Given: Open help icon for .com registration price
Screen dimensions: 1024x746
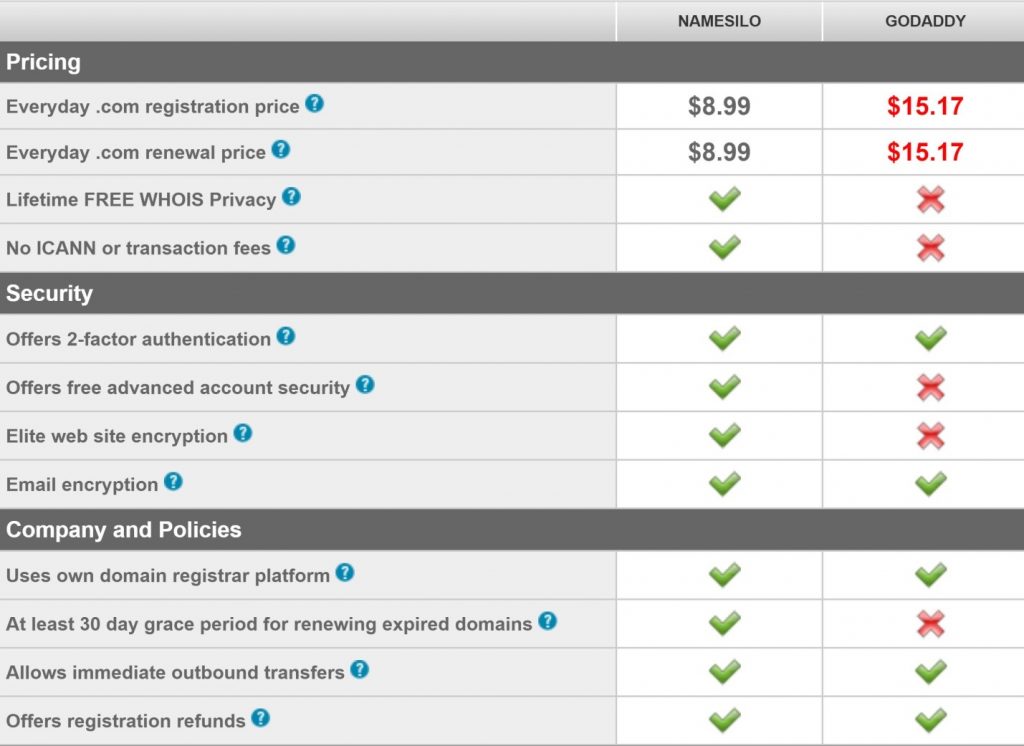Looking at the screenshot, I should (314, 103).
